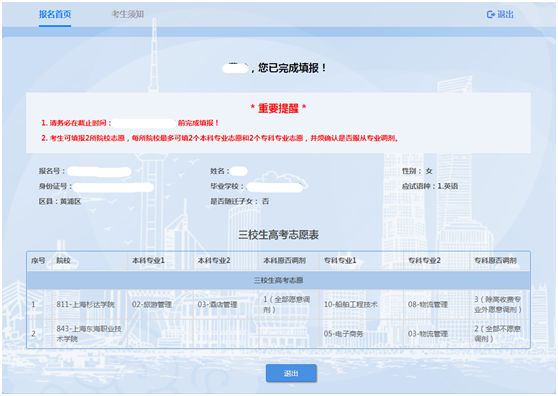Viewport: 558px width, 396px height.
Task: Select the 811-上海杉达学院 table cell
Action: [85, 305]
